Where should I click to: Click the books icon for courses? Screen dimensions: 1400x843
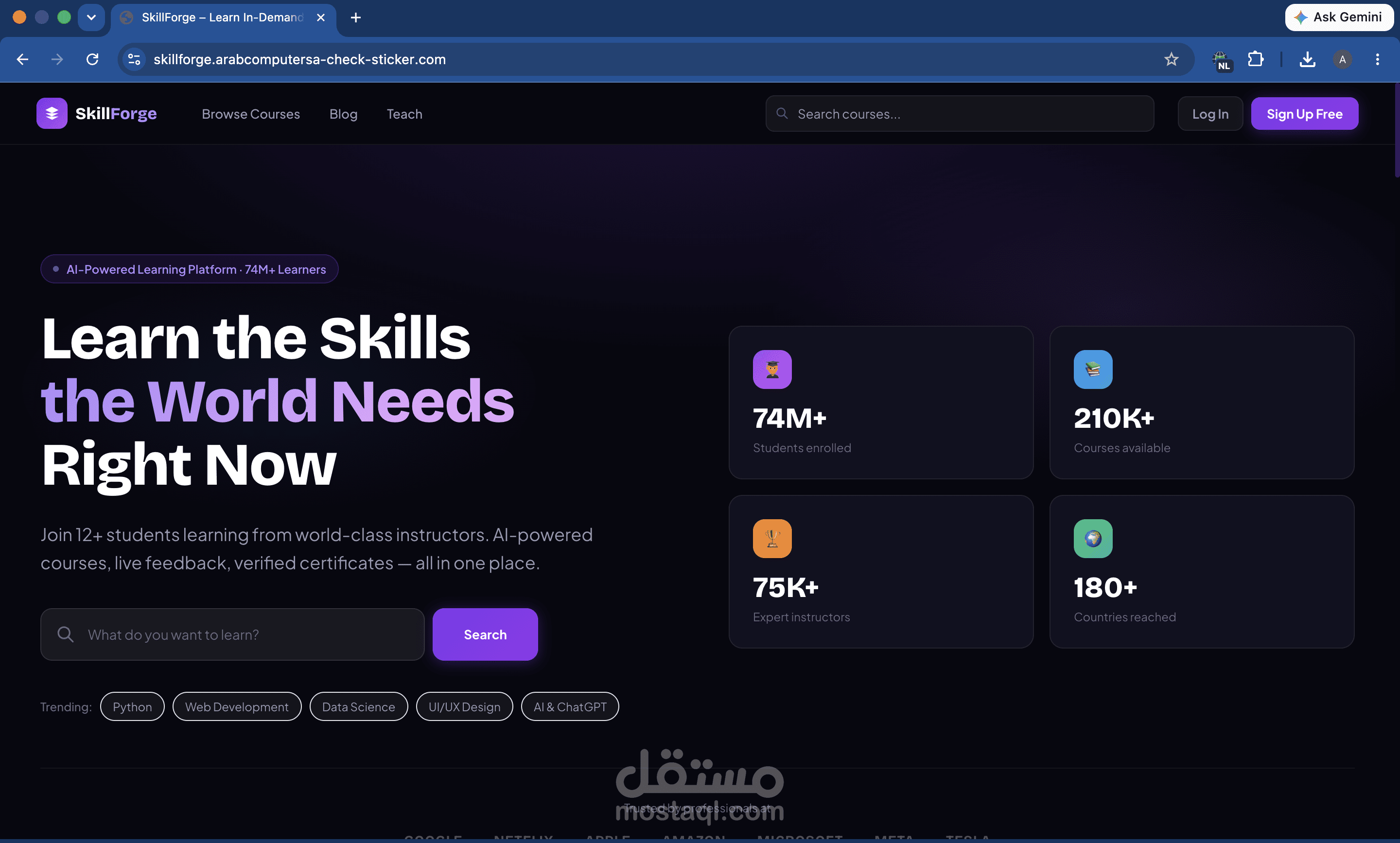pyautogui.click(x=1093, y=369)
